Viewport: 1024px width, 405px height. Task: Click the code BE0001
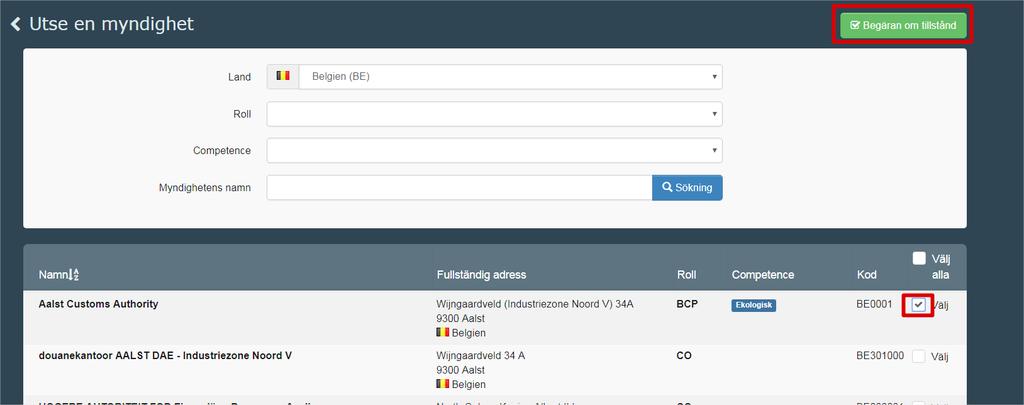coord(874,304)
